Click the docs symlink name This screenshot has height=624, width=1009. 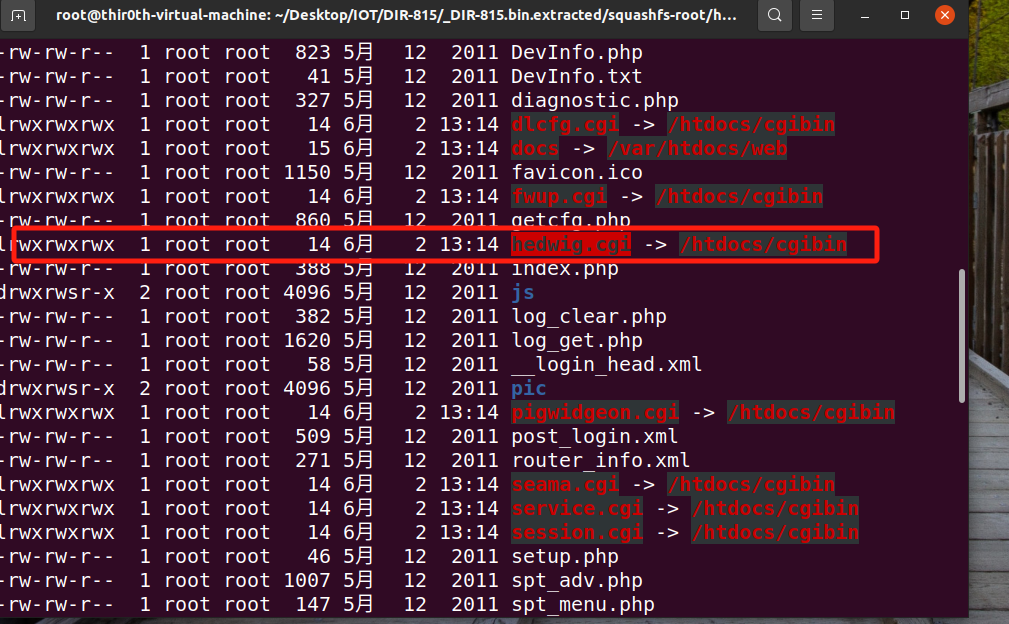(535, 149)
